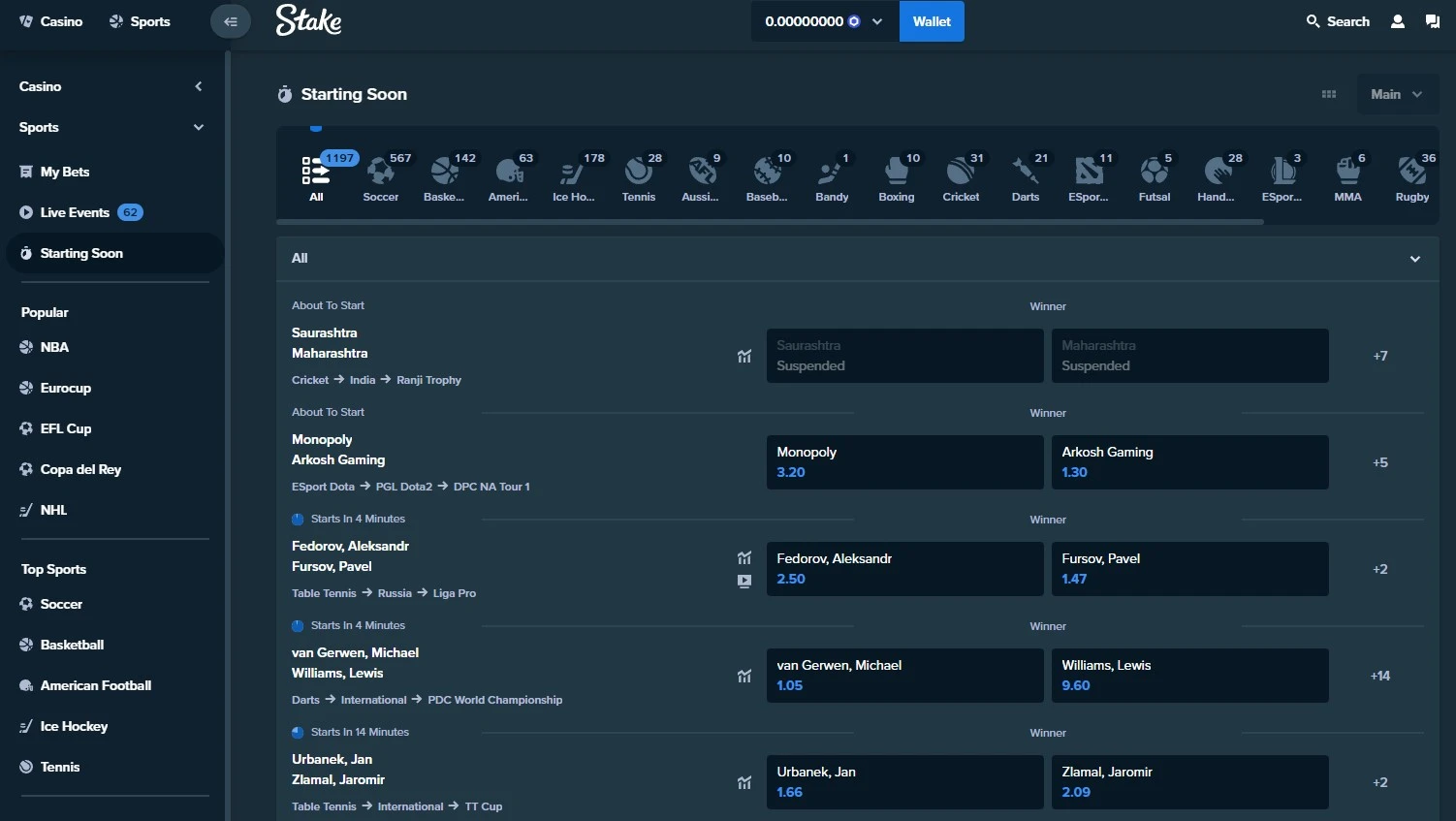Collapse the sidebar with arrow button
This screenshot has width=1456, height=821.
(231, 21)
